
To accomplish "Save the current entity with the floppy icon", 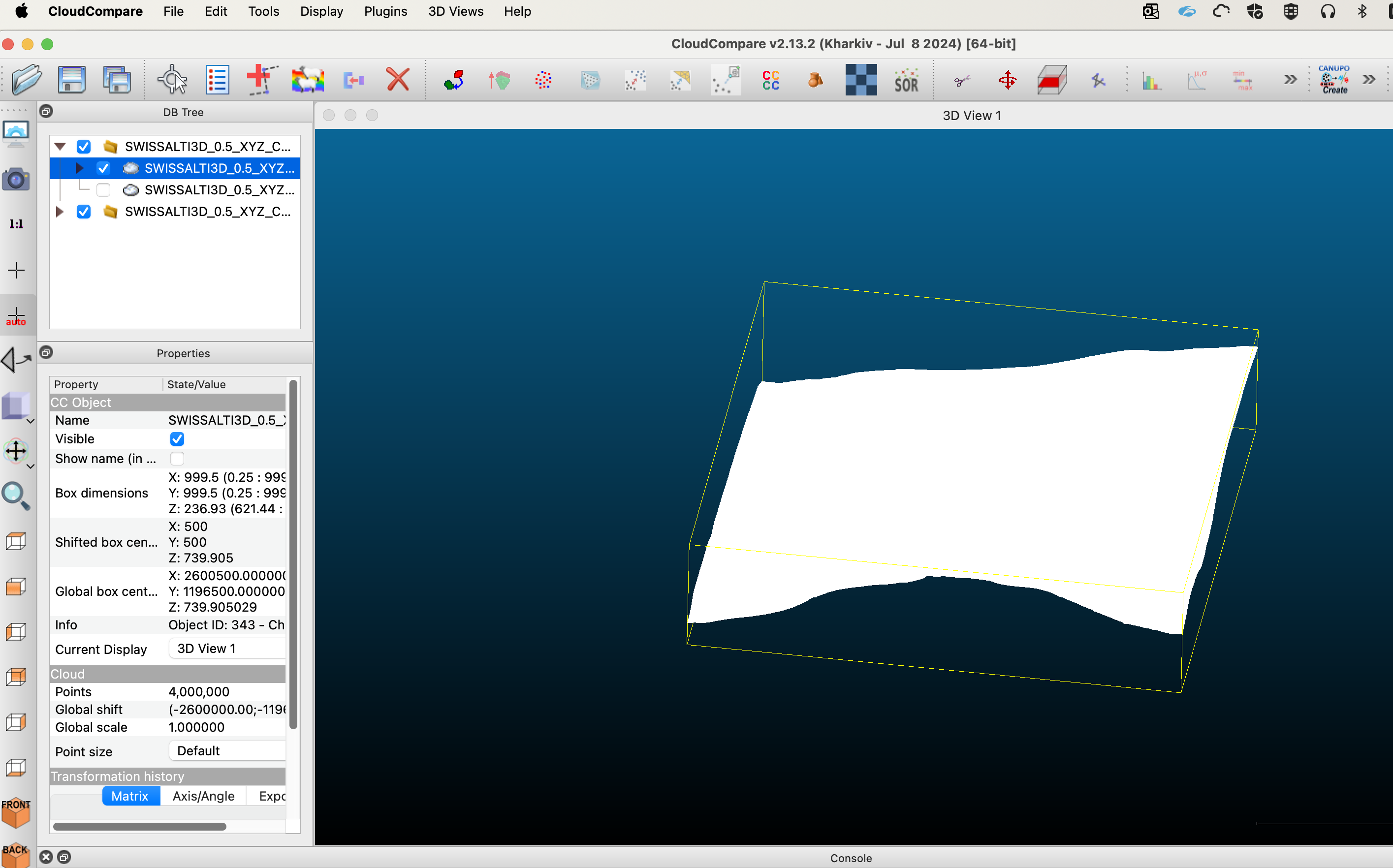I will 72,80.
